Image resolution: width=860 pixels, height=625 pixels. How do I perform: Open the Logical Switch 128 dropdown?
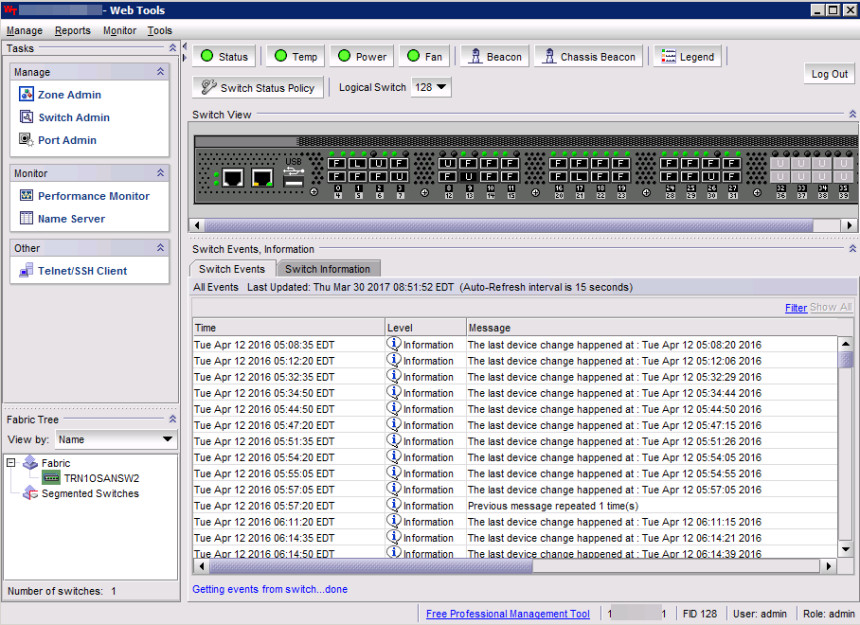[x=431, y=88]
